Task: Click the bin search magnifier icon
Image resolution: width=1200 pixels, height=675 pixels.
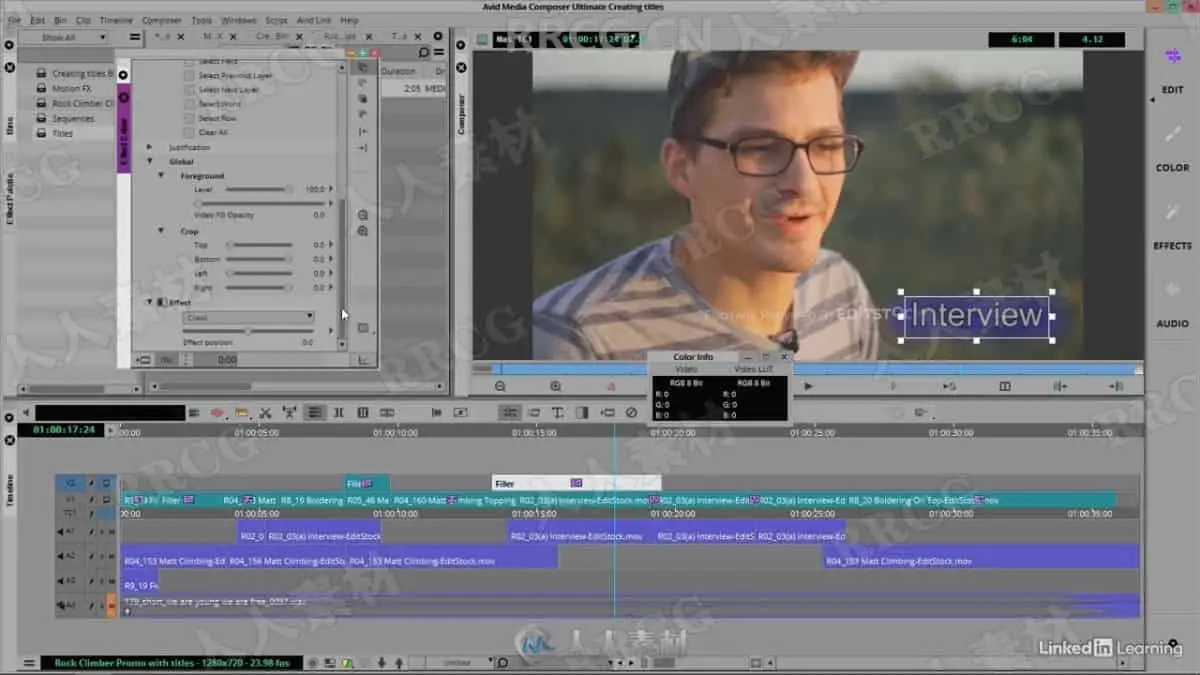Action: 424,52
